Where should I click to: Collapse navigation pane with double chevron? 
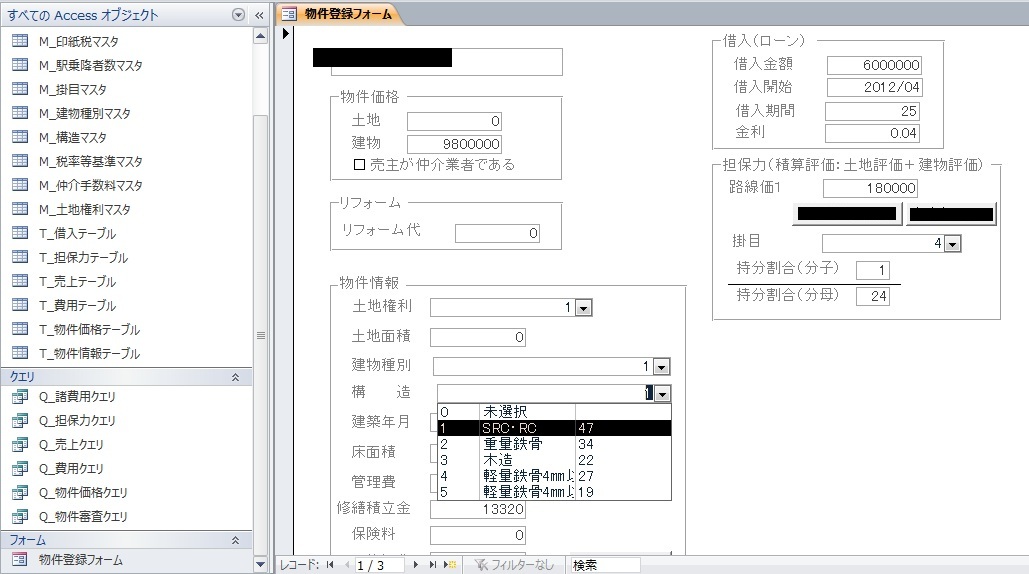pos(260,15)
